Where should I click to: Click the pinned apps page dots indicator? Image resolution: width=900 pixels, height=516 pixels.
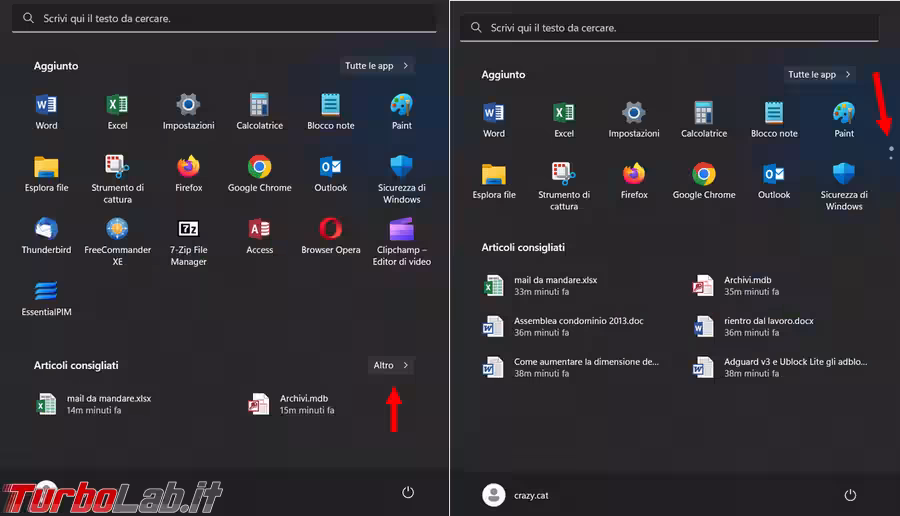(890, 153)
